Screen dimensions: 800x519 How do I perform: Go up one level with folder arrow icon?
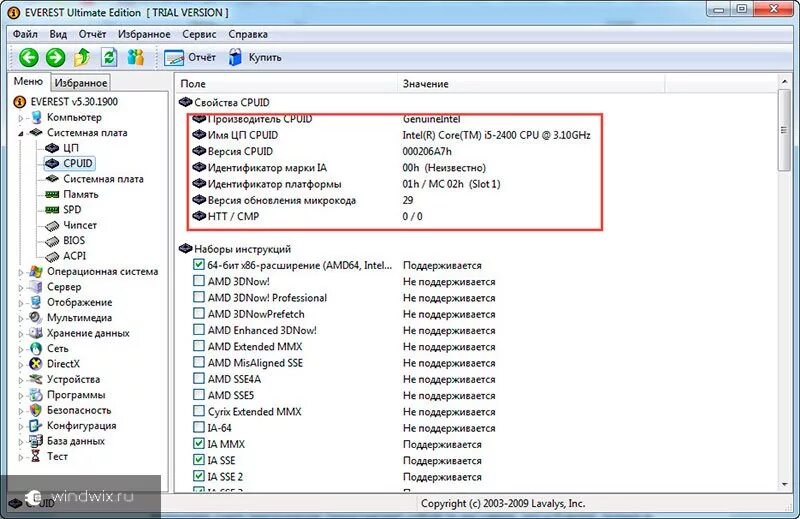coord(82,57)
